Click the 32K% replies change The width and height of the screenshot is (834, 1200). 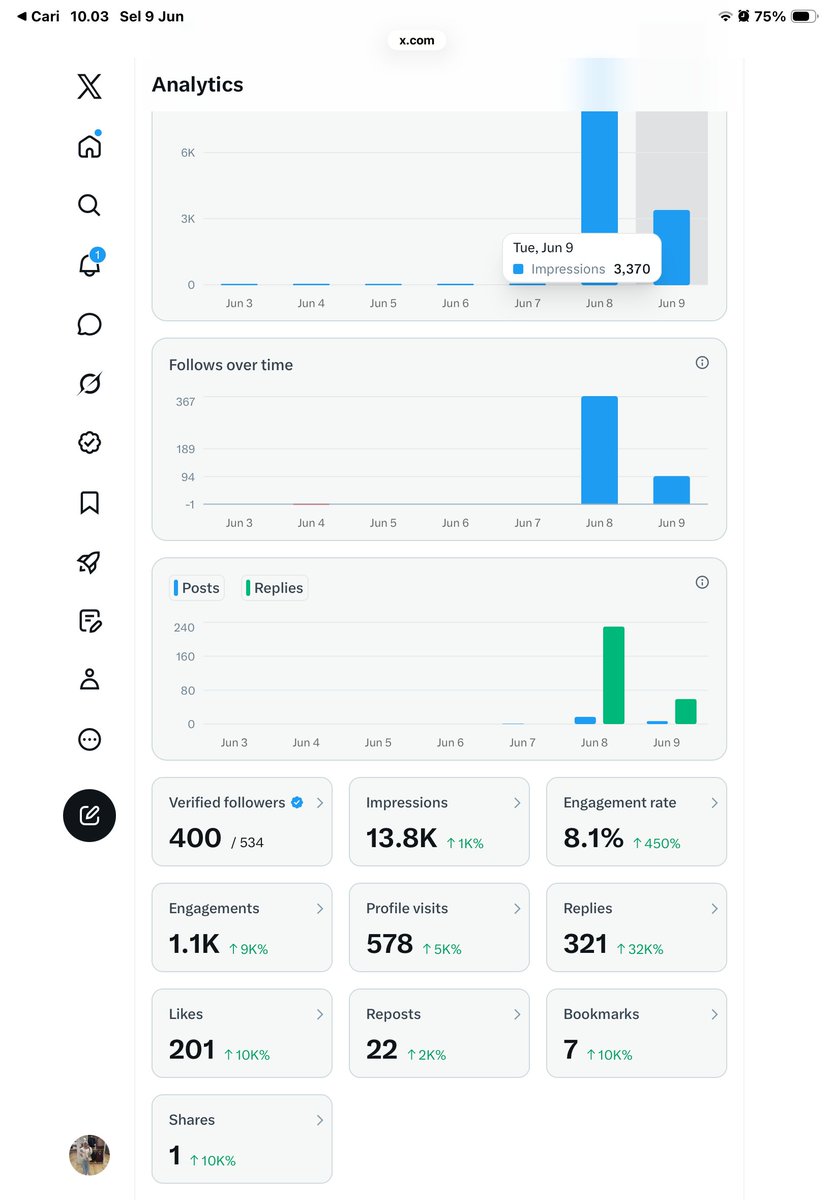click(640, 949)
